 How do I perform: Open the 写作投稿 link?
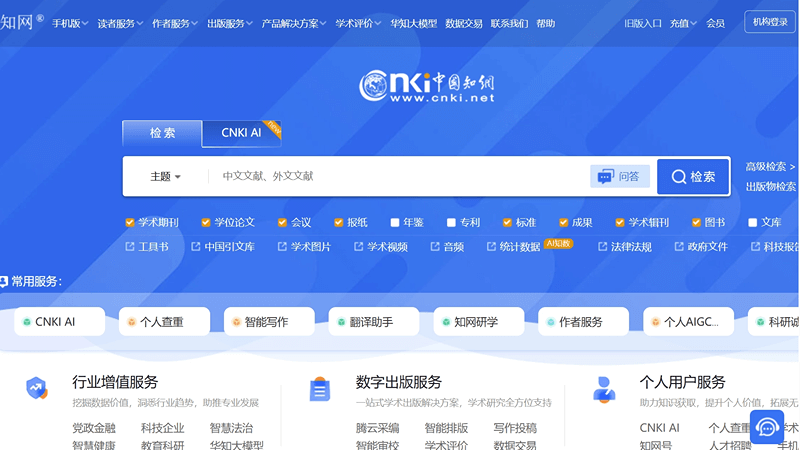pos(515,428)
